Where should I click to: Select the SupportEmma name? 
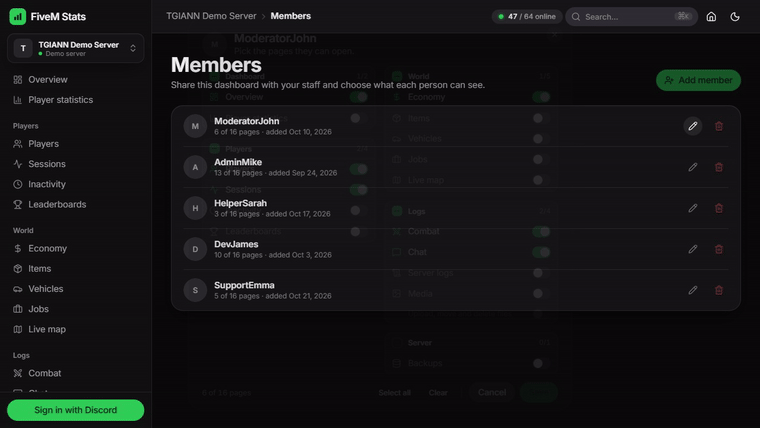(244, 285)
